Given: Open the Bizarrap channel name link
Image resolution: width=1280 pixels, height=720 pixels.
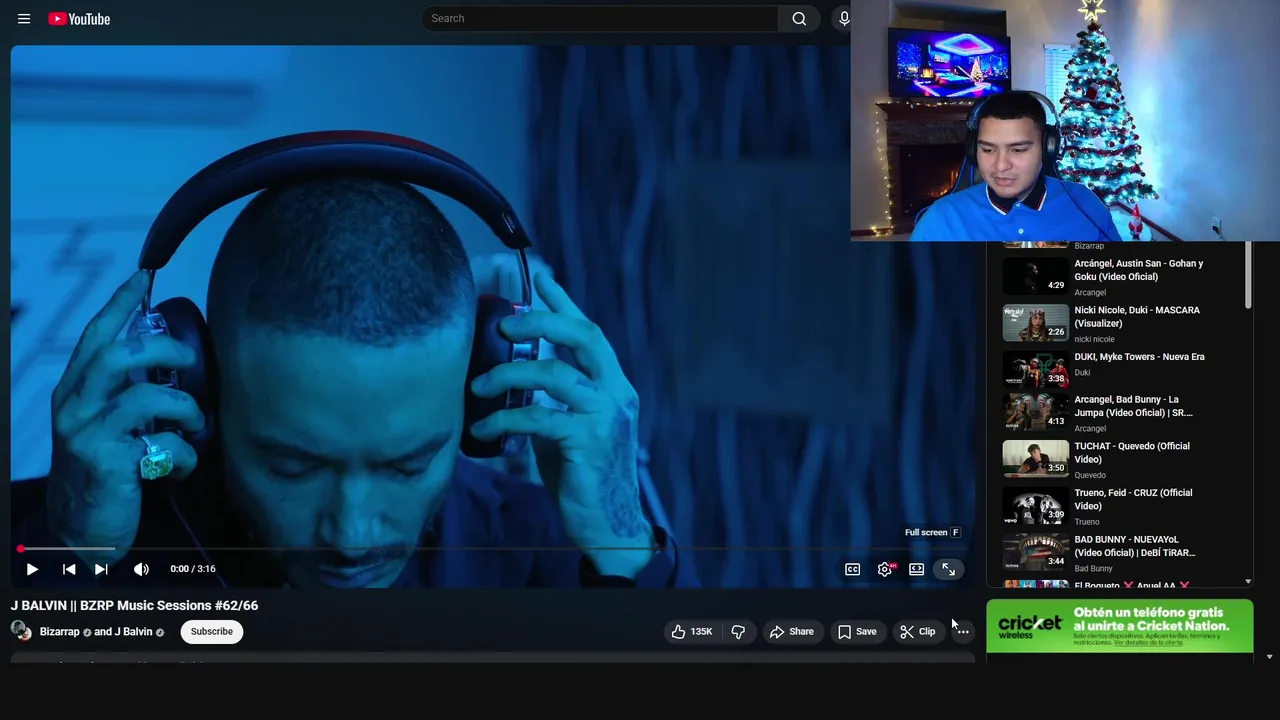Looking at the screenshot, I should pos(60,631).
